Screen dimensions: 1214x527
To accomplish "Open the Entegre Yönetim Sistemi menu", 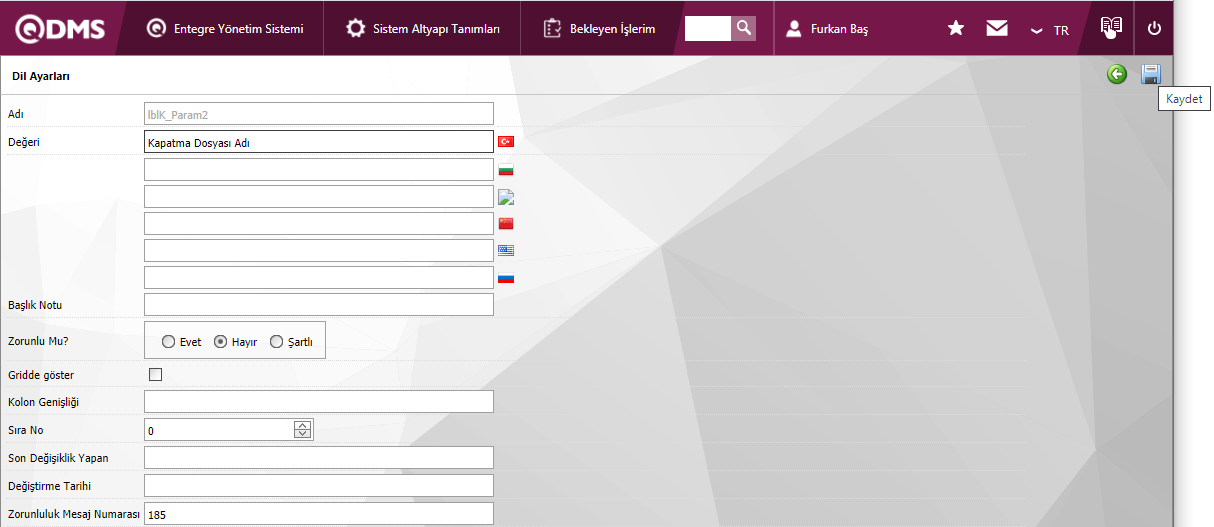I will point(224,29).
